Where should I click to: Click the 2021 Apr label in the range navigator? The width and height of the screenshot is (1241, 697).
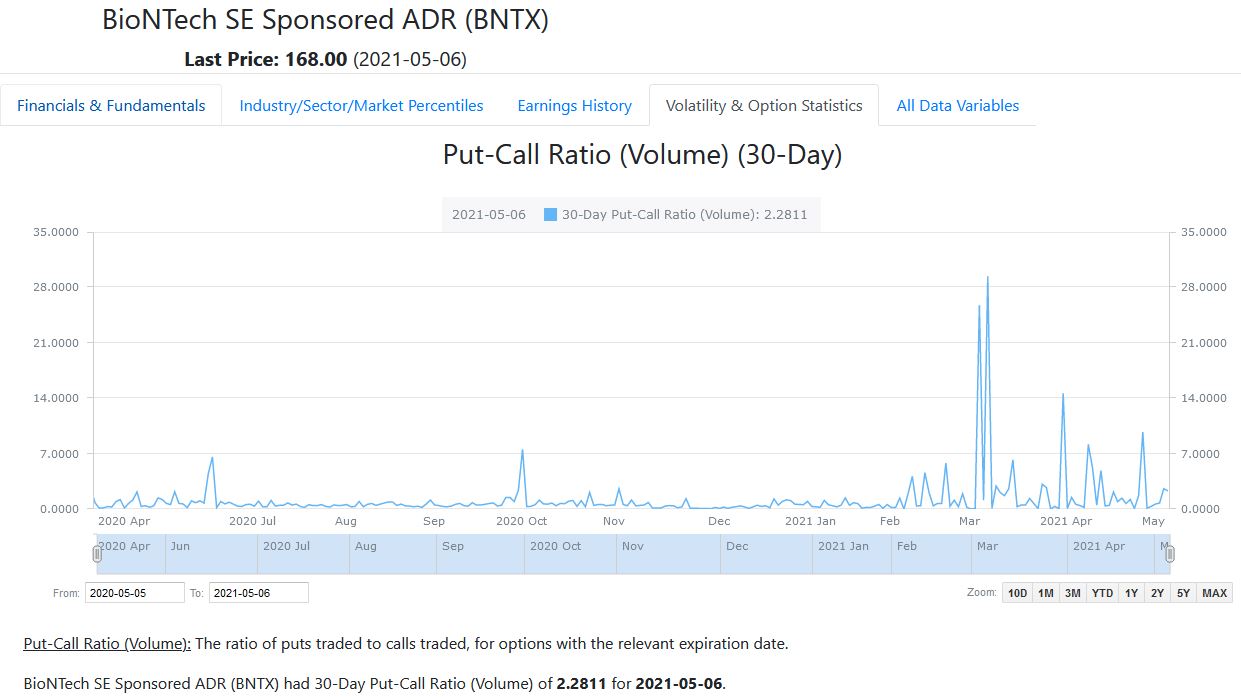pyautogui.click(x=1099, y=546)
